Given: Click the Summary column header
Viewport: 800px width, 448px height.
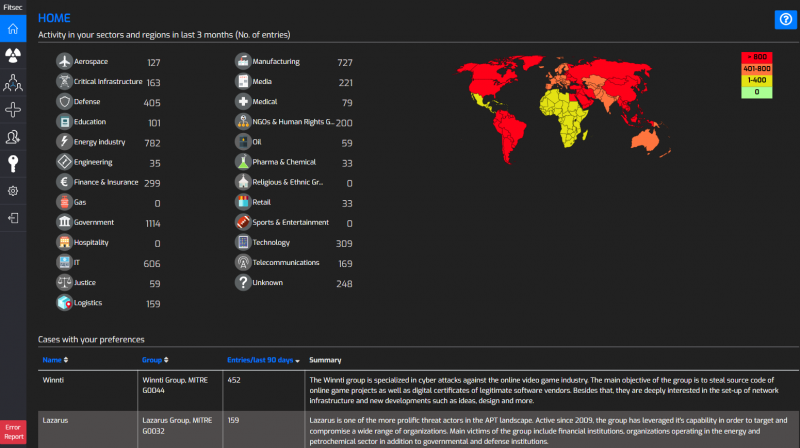Looking at the screenshot, I should tap(325, 360).
